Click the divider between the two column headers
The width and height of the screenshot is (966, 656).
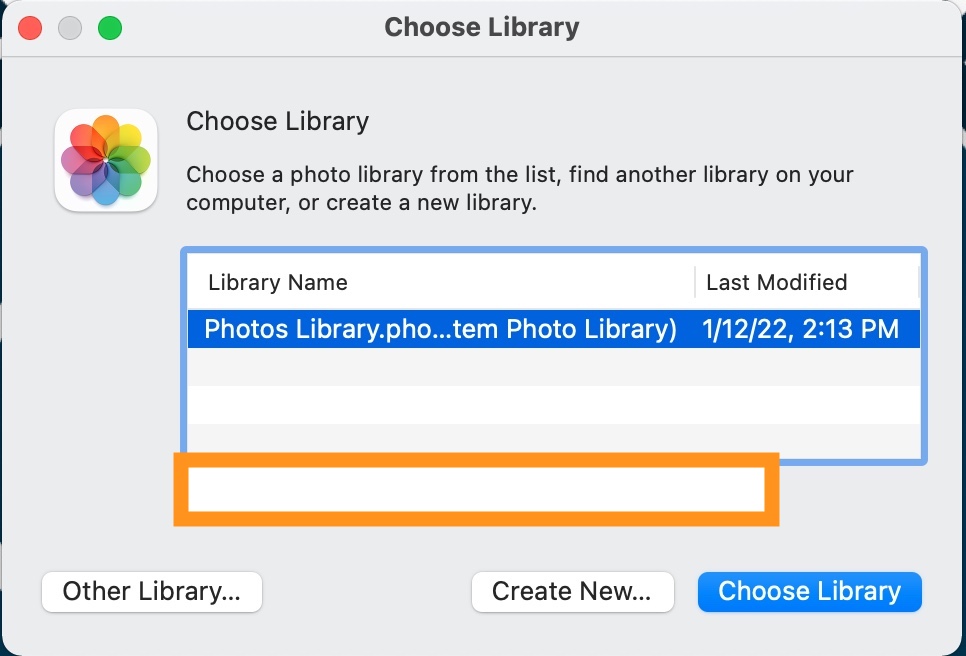[695, 282]
